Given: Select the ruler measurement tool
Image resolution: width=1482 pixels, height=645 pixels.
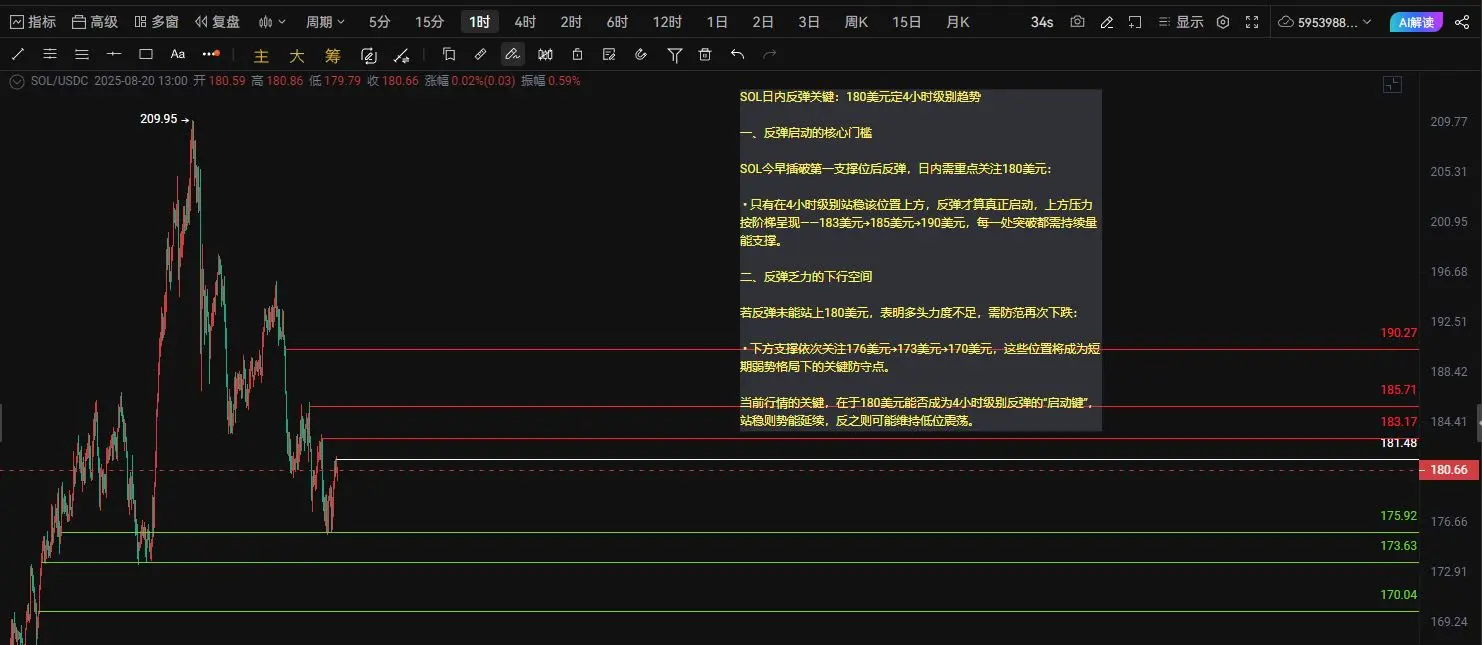Looking at the screenshot, I should tap(481, 54).
